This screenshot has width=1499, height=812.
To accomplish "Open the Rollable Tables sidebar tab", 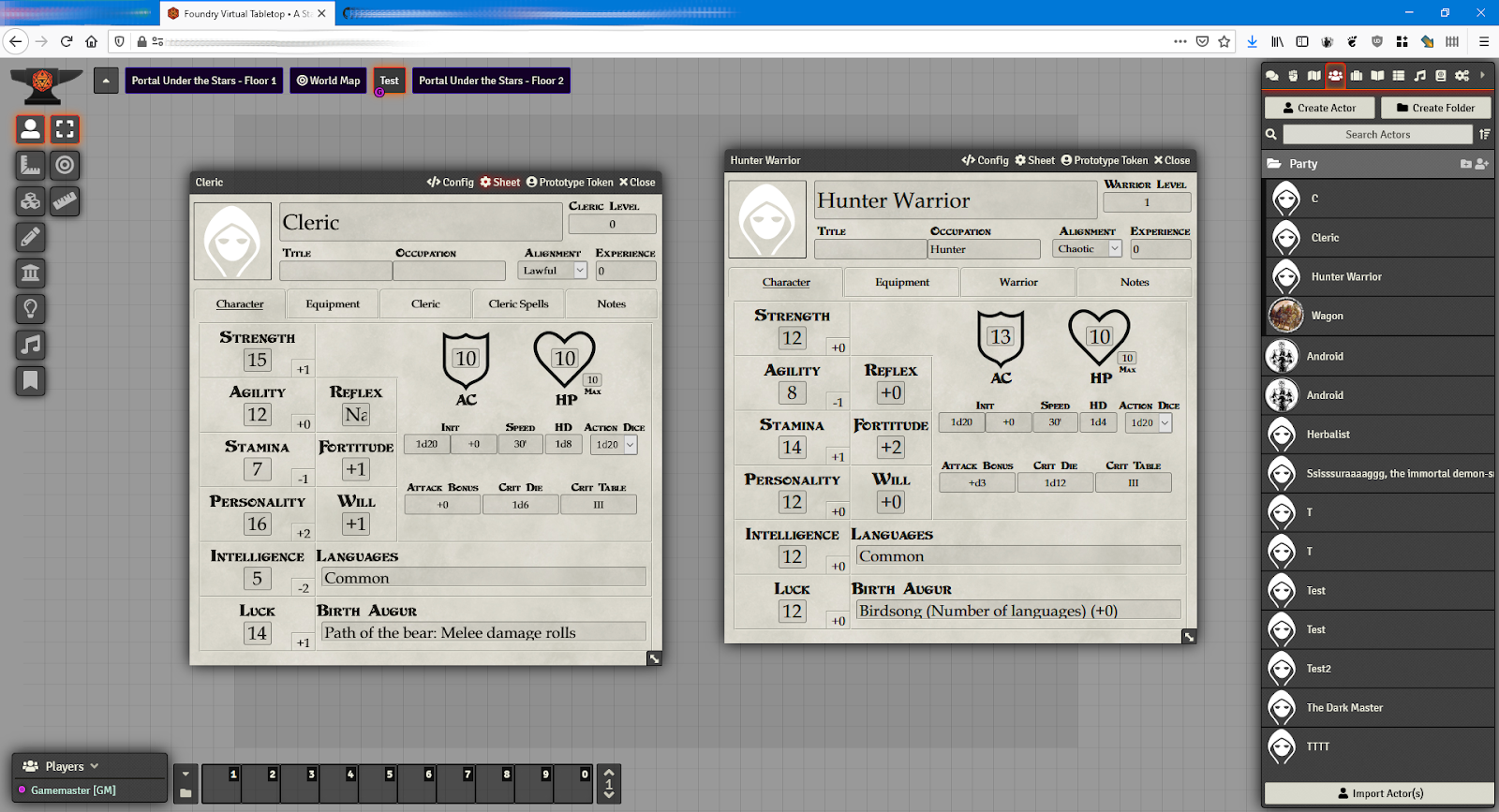I will coord(1399,76).
